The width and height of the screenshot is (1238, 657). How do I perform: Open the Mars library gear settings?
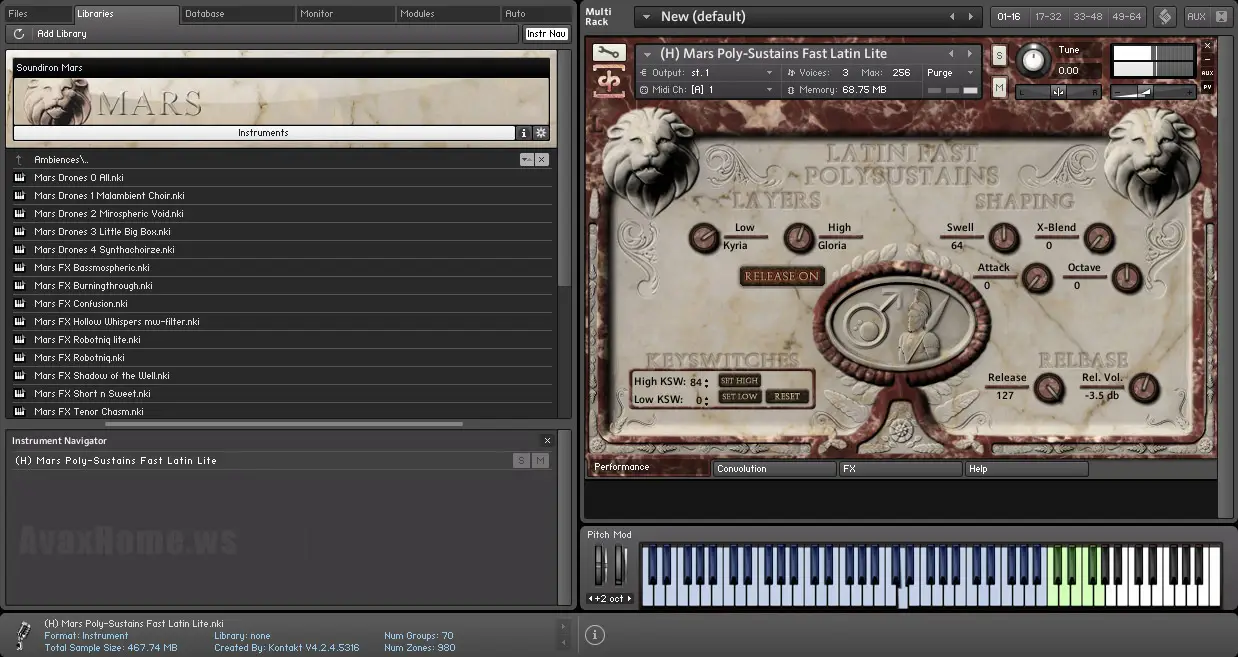pyautogui.click(x=541, y=133)
